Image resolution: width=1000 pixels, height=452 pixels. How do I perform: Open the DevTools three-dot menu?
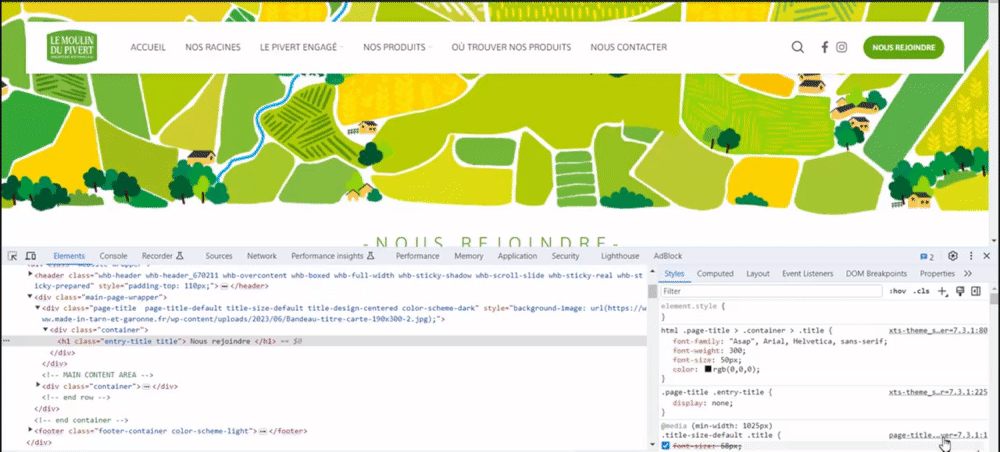(971, 256)
